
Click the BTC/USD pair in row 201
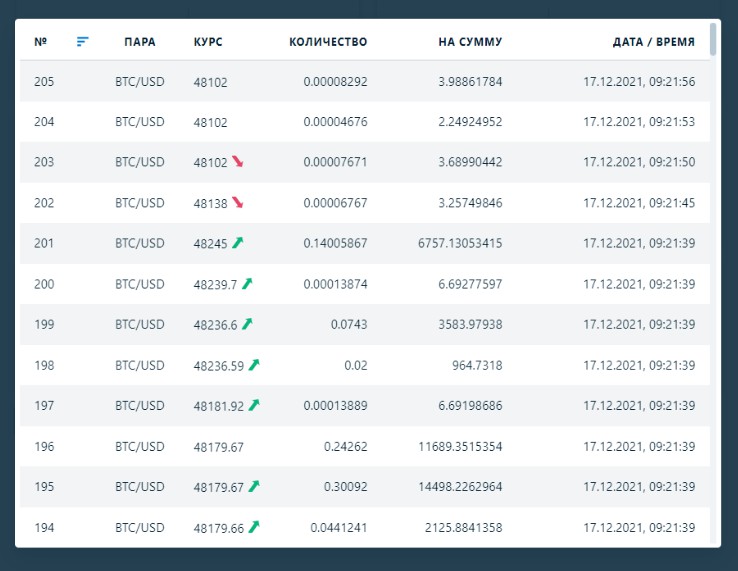(139, 243)
